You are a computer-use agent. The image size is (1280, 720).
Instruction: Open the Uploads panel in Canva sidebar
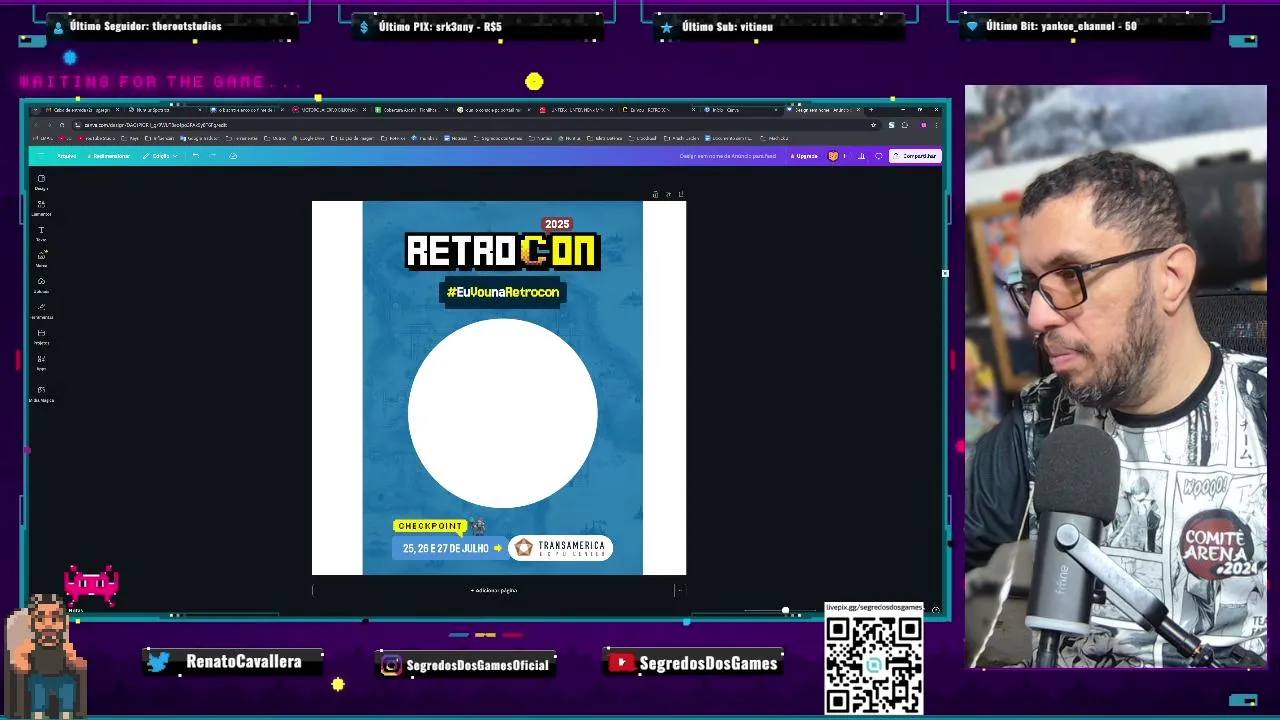(41, 285)
